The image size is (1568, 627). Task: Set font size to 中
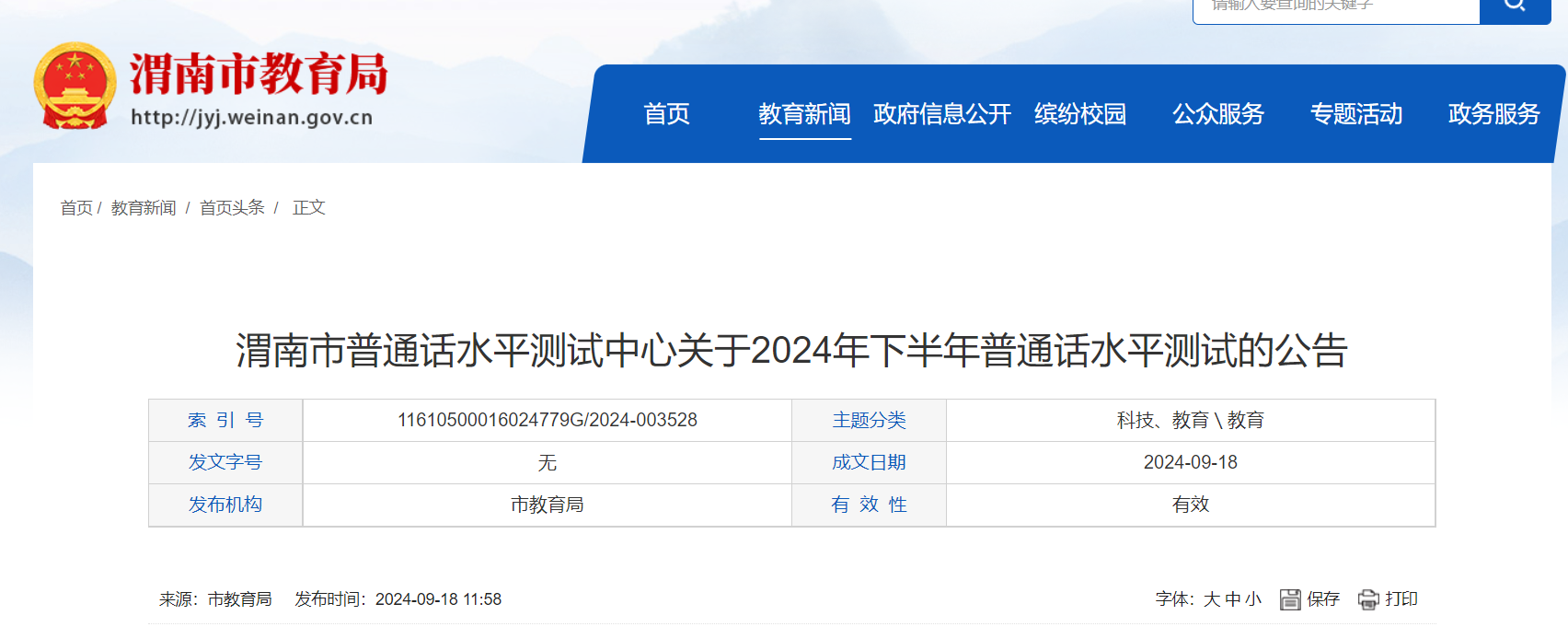pos(1233,599)
